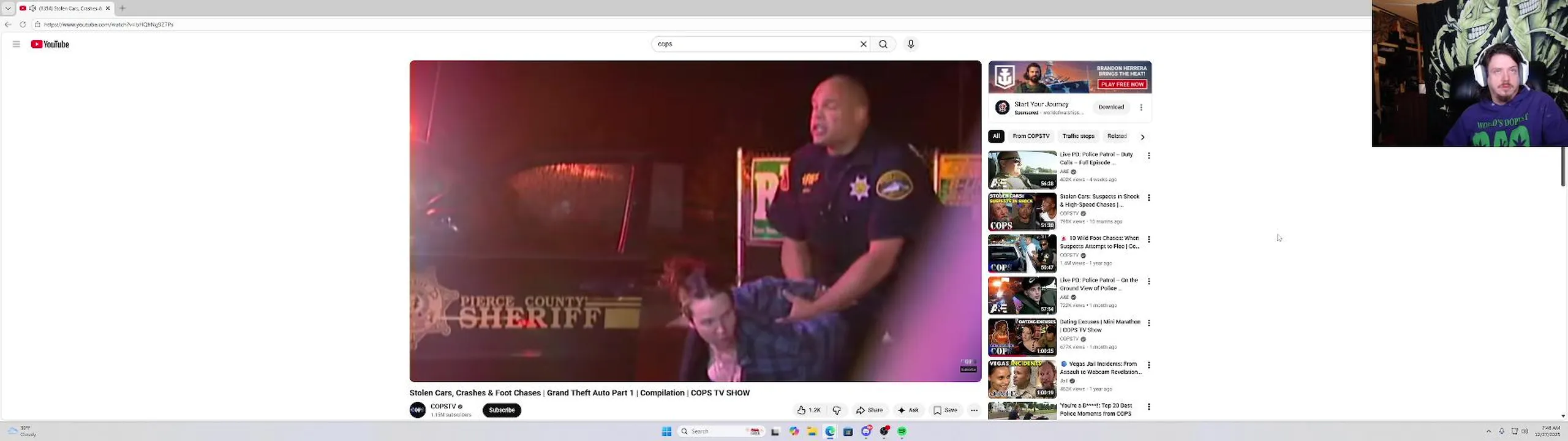Subscribe to COPSTV channel
Viewport: 1568px width, 441px height.
point(502,410)
